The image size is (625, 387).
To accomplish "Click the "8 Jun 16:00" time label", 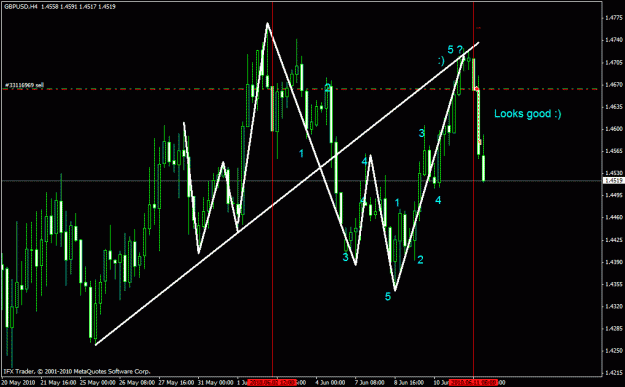I will [409, 383].
